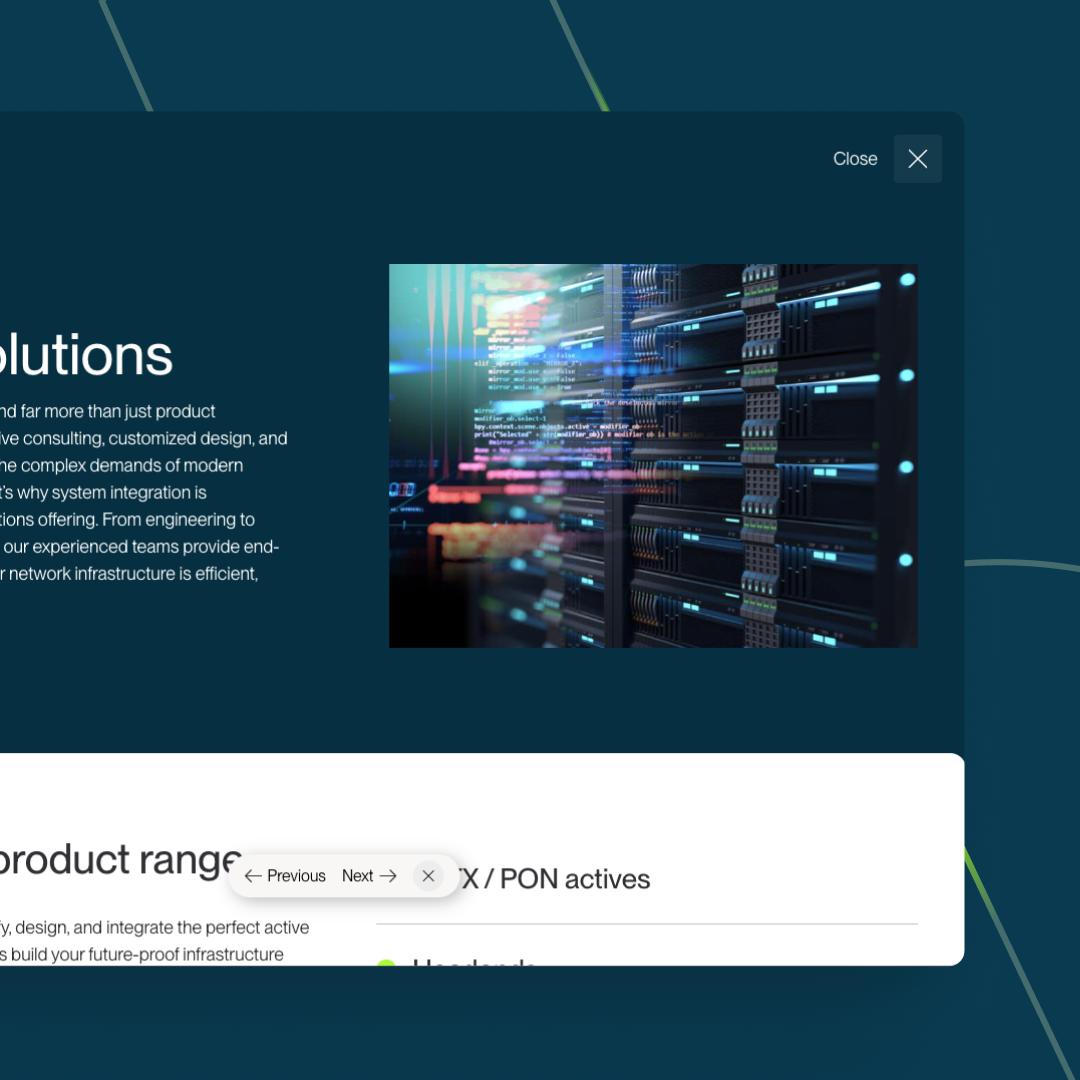This screenshot has width=1080, height=1080.
Task: Advance to the Next item
Action: [369, 876]
